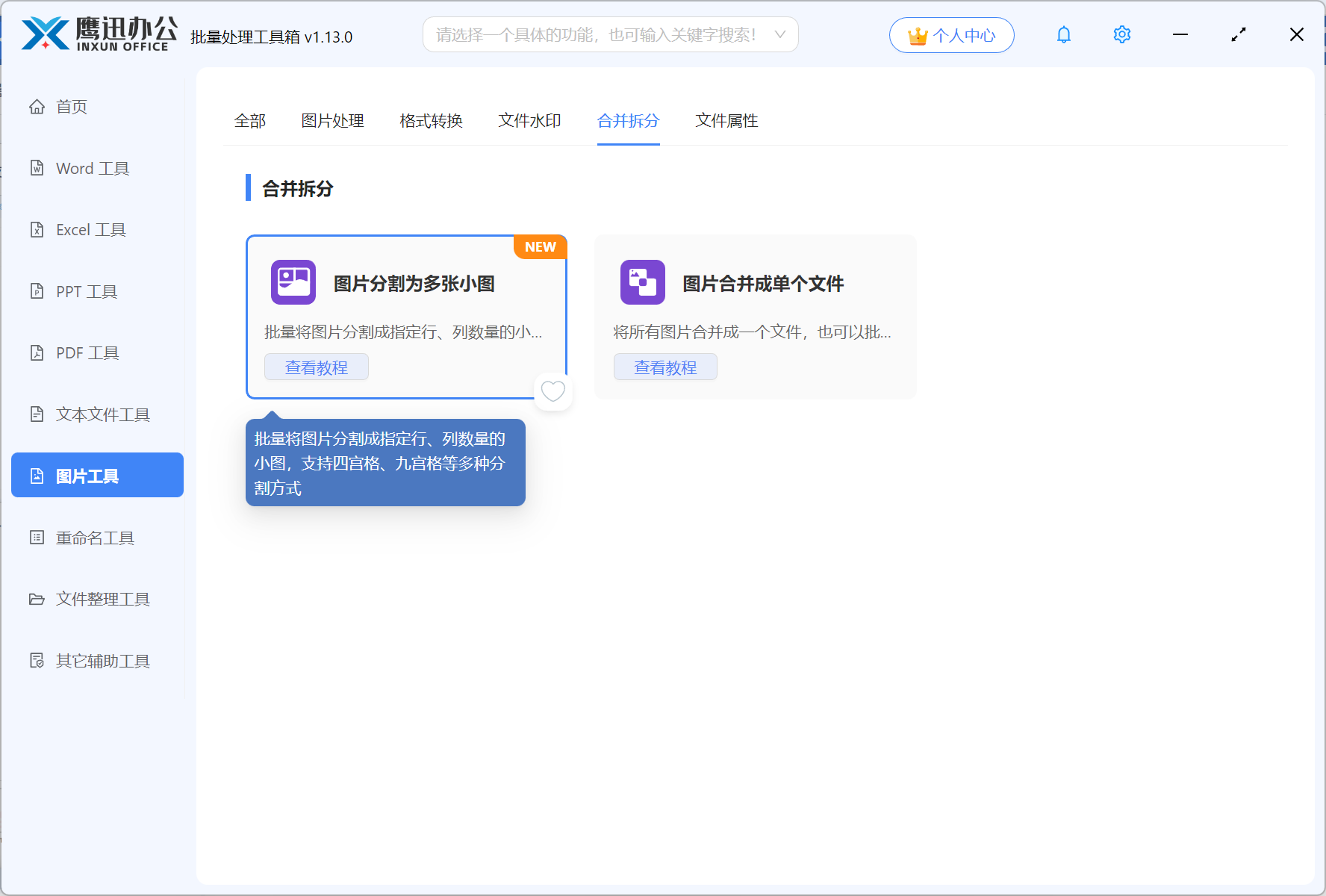Expand the function search dropdown
This screenshot has height=896, width=1326.
pyautogui.click(x=779, y=34)
